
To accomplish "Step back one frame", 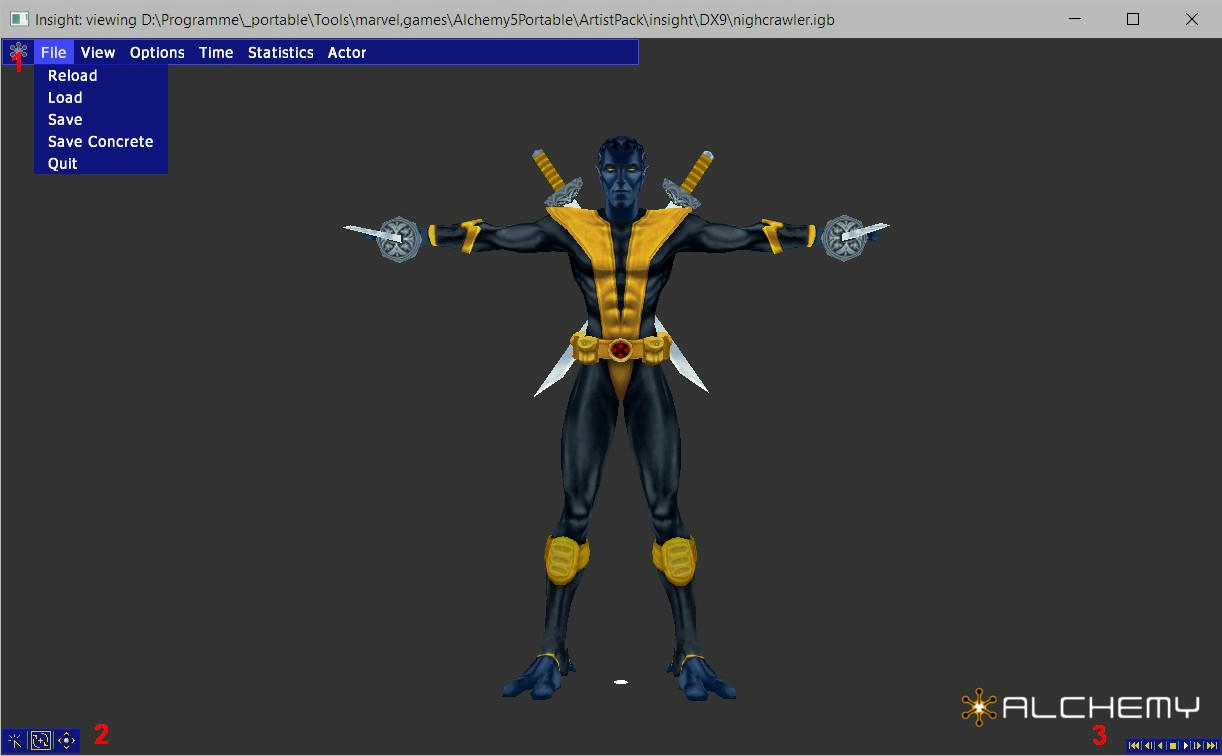I will pos(1148,746).
